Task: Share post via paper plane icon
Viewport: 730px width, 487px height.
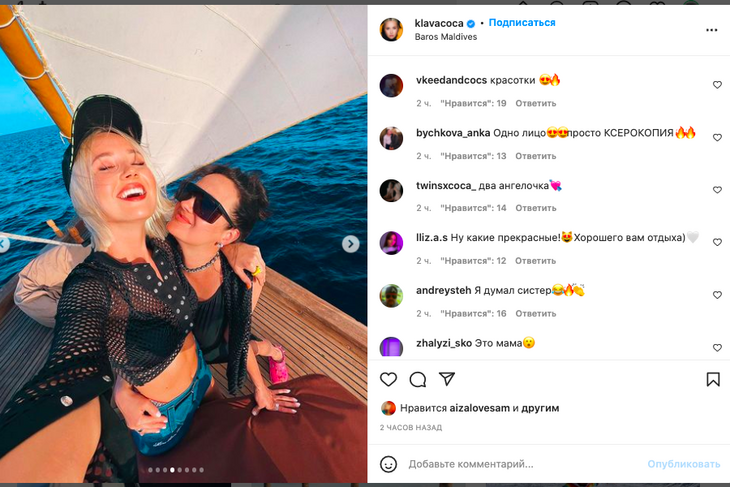Action: click(x=447, y=379)
